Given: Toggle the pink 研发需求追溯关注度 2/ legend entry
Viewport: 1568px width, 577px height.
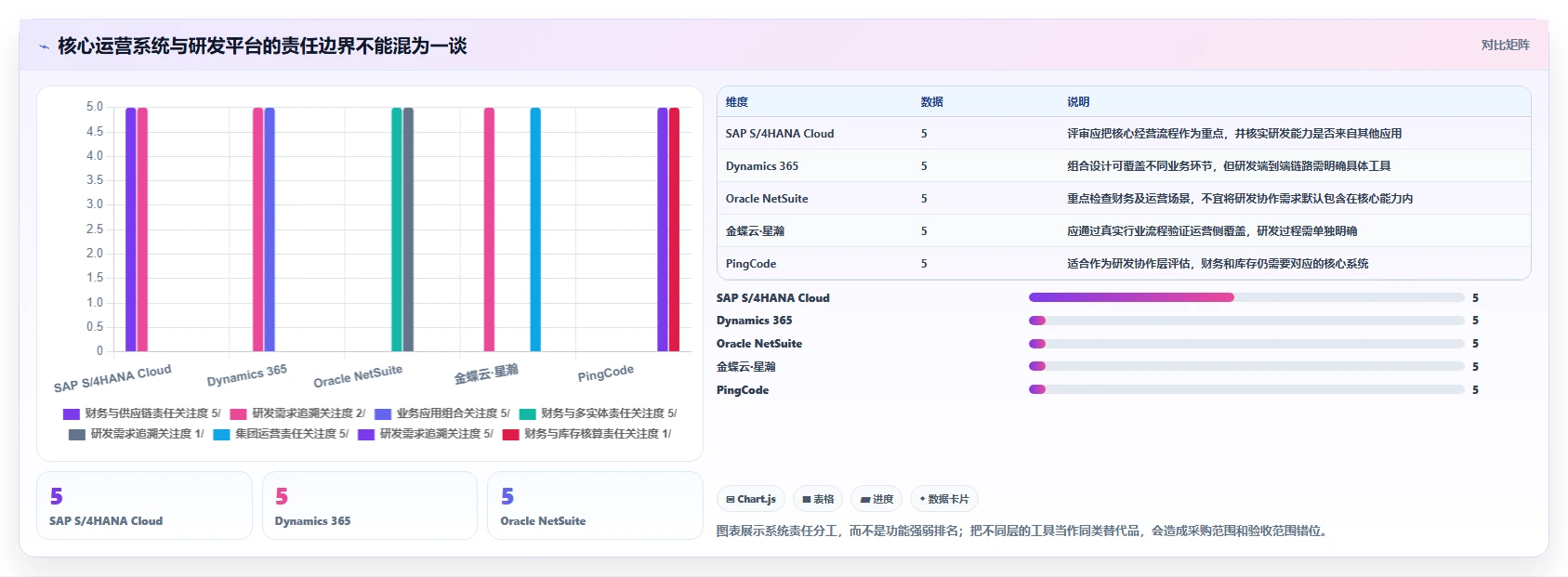Looking at the screenshot, I should pyautogui.click(x=297, y=413).
